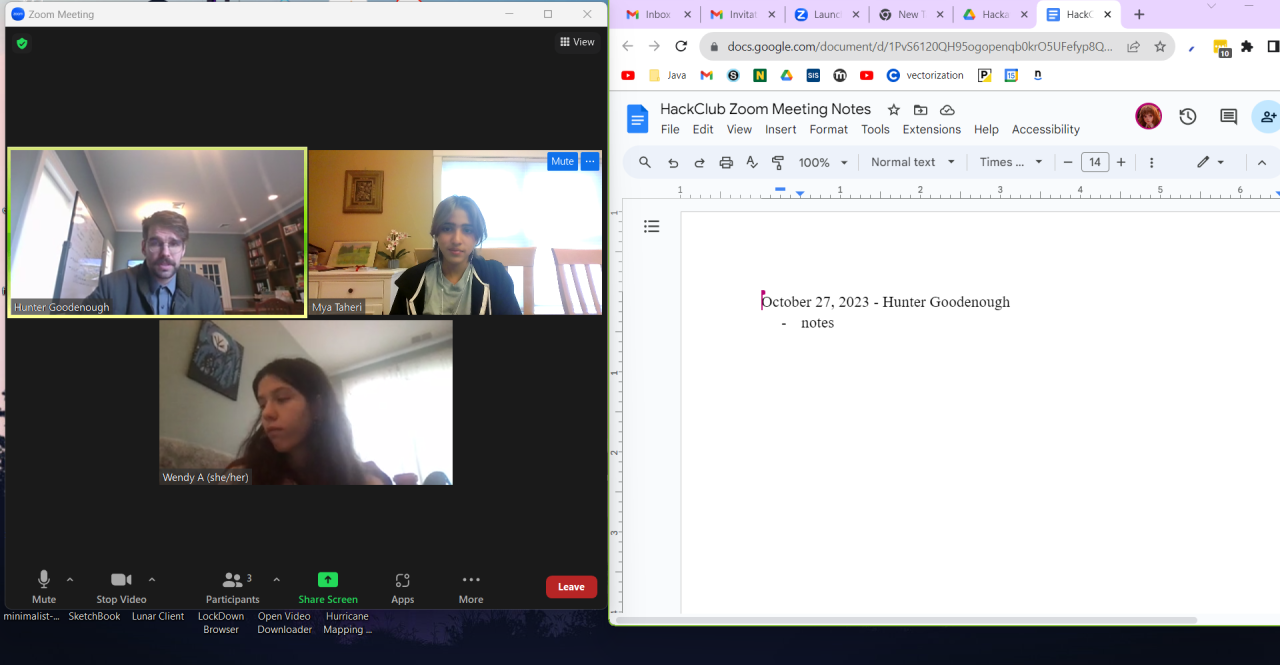The width and height of the screenshot is (1280, 665).
Task: Open the comments history icon
Action: click(1229, 117)
